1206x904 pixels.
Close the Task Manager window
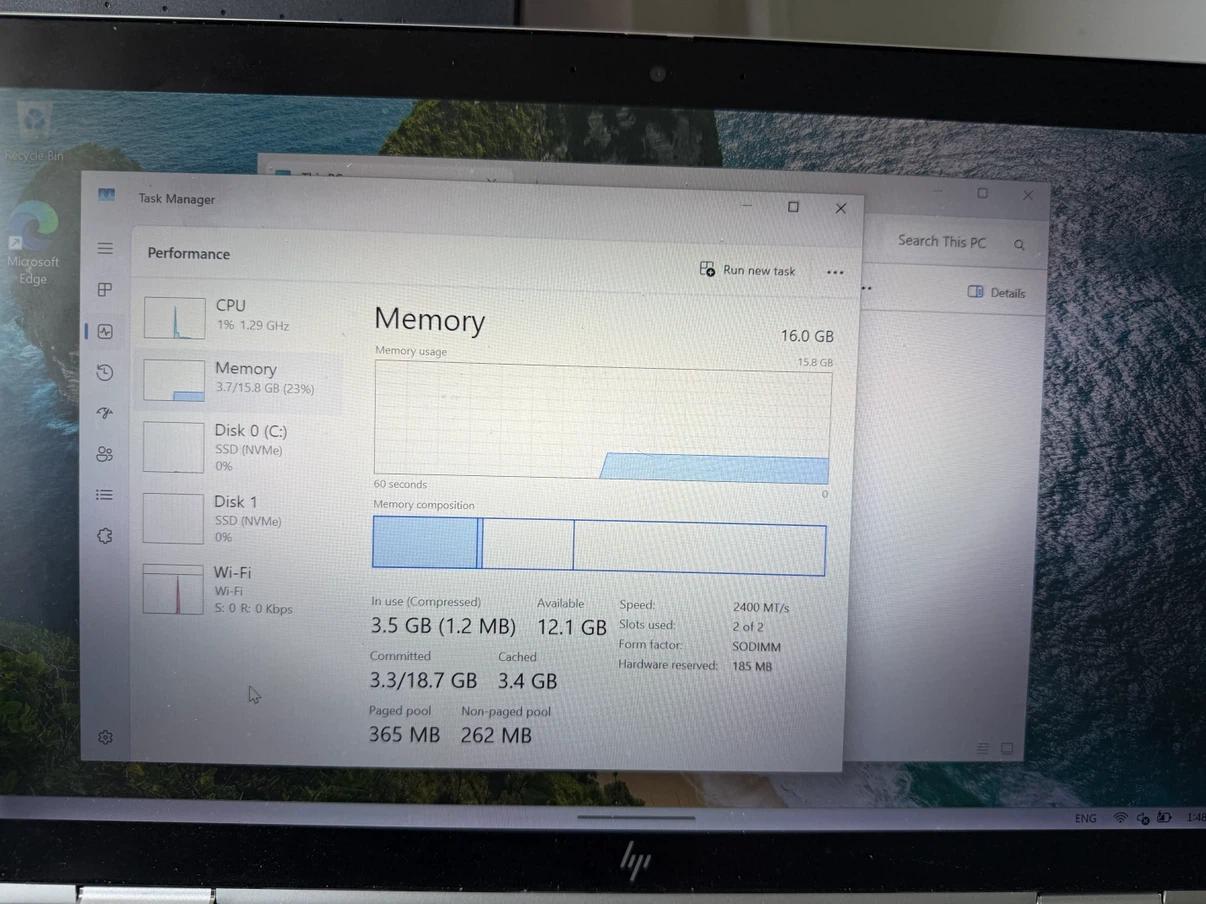pyautogui.click(x=841, y=208)
